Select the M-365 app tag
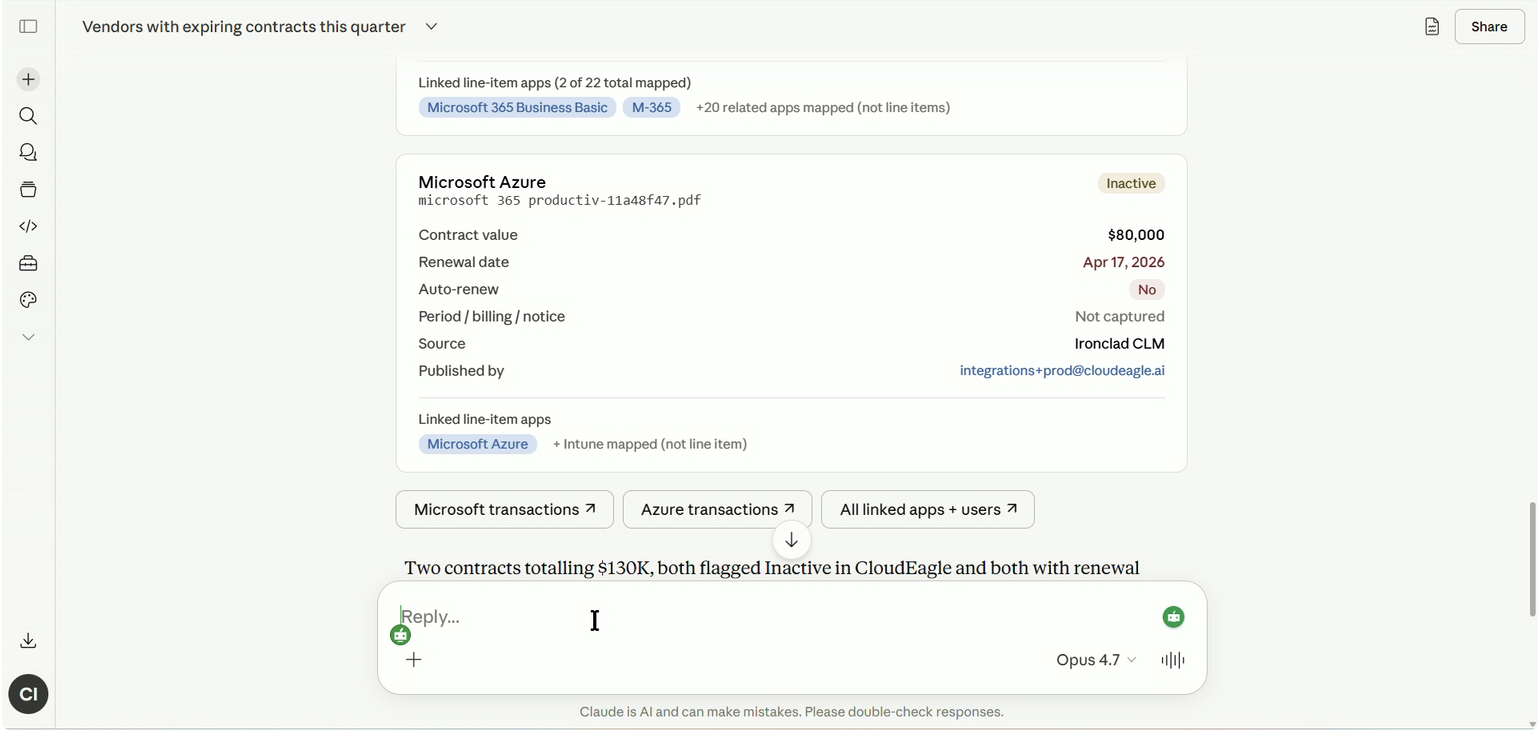 tap(652, 107)
